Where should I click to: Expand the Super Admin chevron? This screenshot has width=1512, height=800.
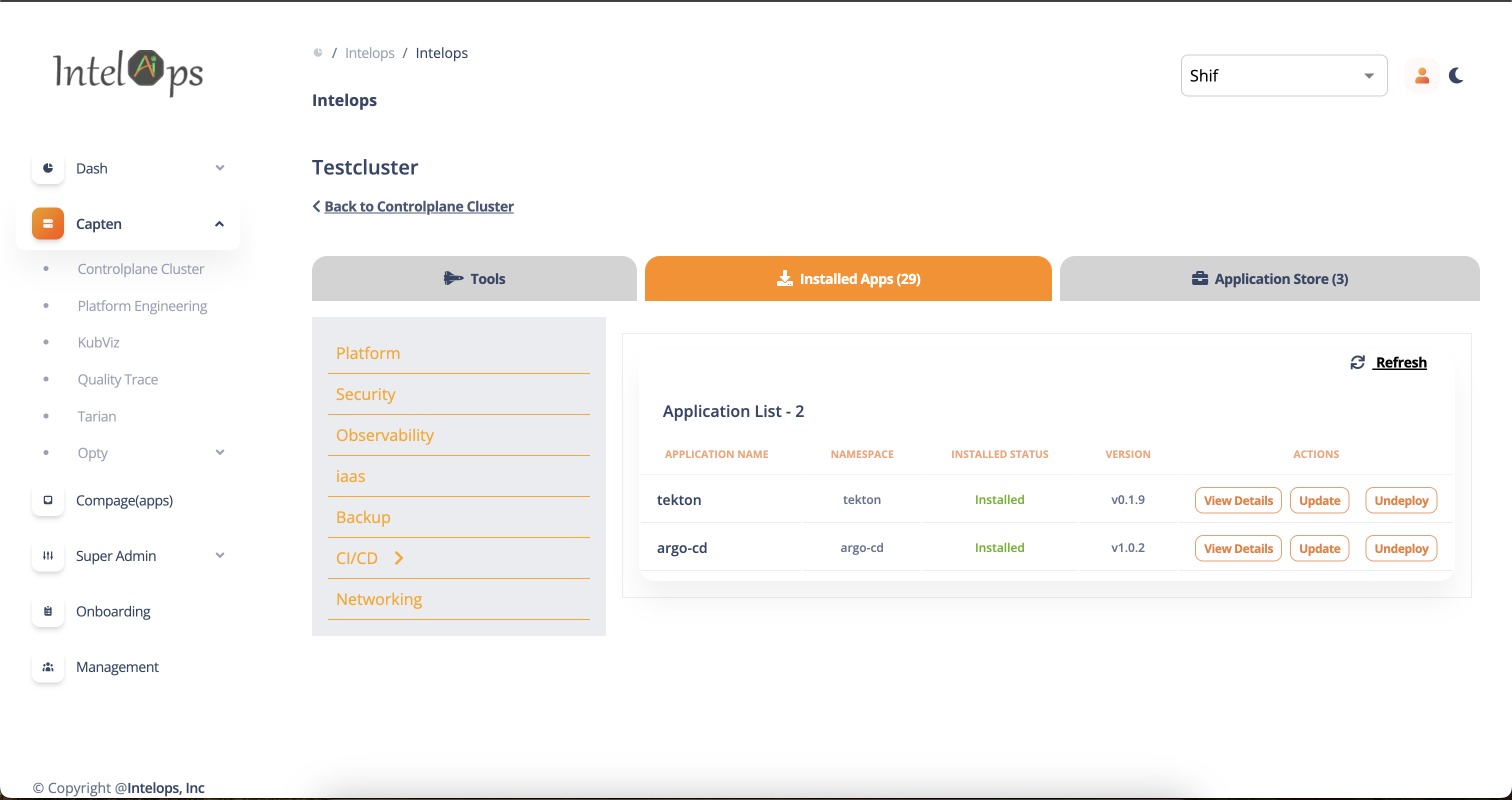[x=220, y=555]
